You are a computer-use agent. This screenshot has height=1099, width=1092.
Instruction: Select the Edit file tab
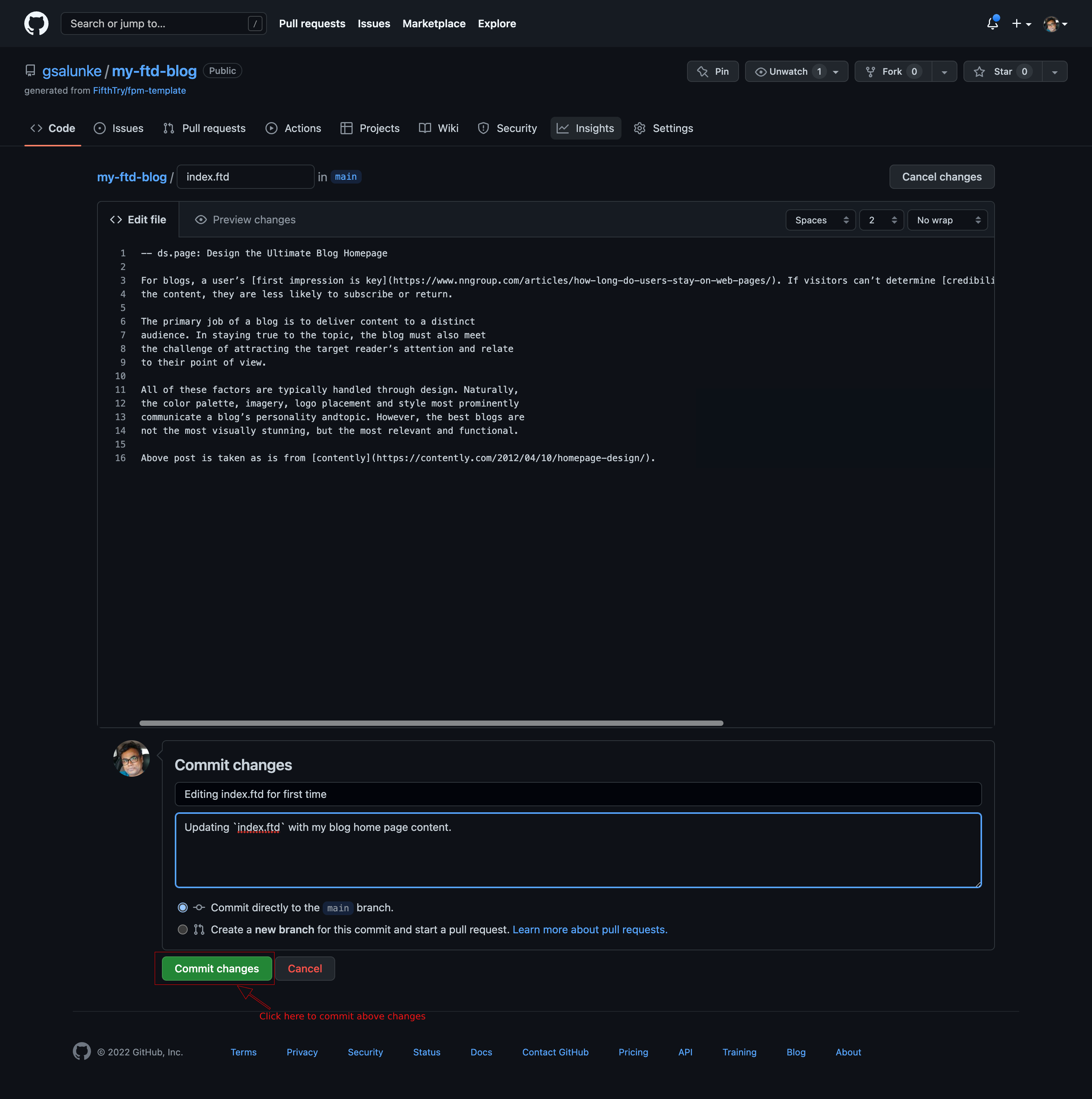138,220
